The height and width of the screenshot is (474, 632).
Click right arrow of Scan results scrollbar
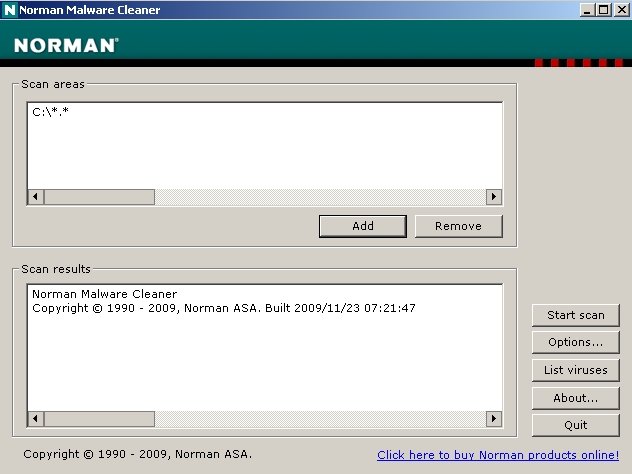coord(494,419)
